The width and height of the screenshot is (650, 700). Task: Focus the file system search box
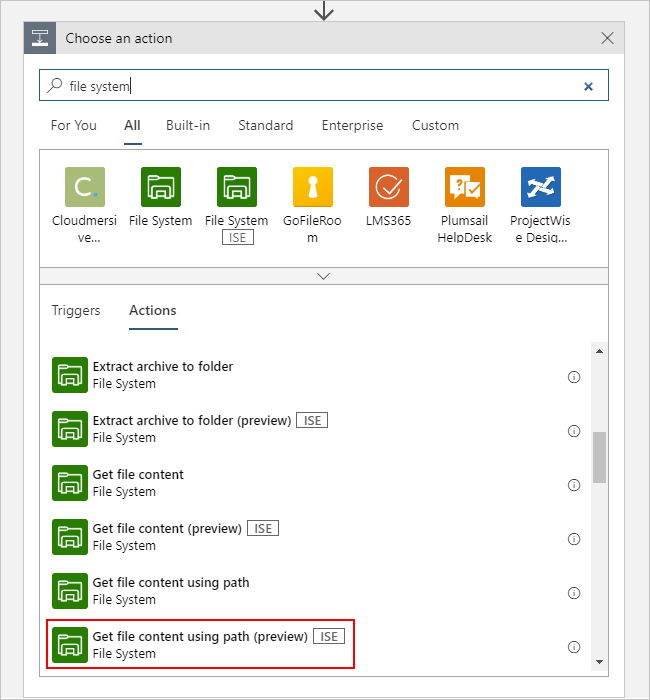[324, 85]
